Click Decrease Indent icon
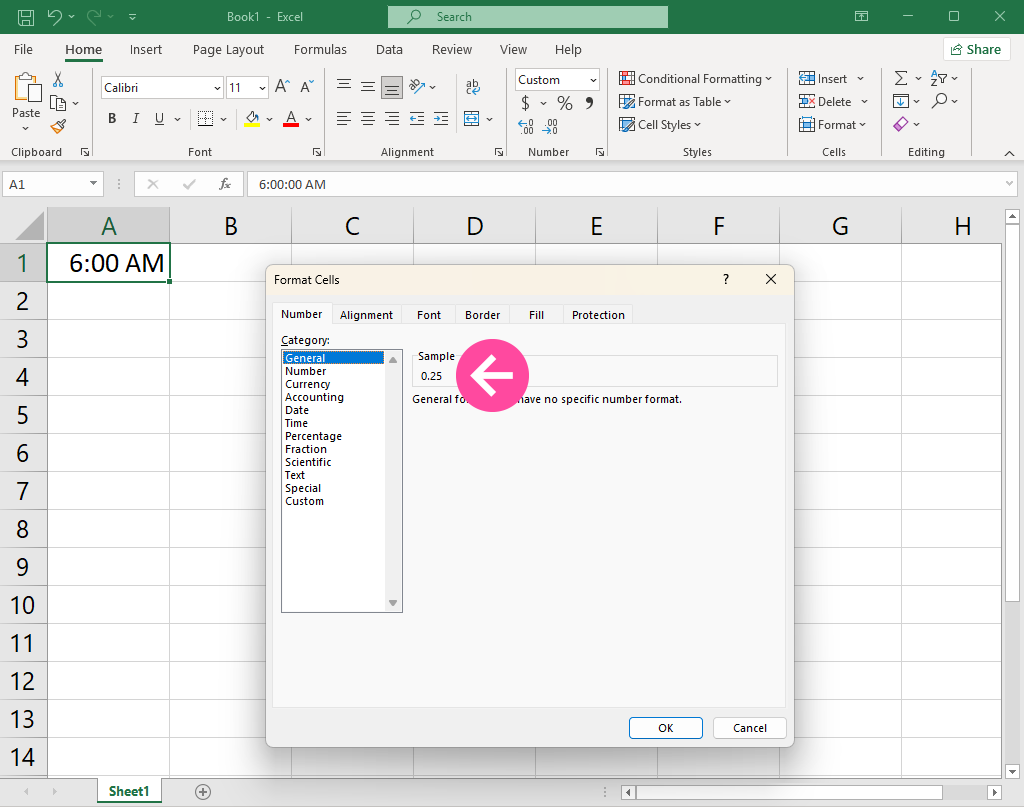The width and height of the screenshot is (1024, 807). tap(417, 119)
